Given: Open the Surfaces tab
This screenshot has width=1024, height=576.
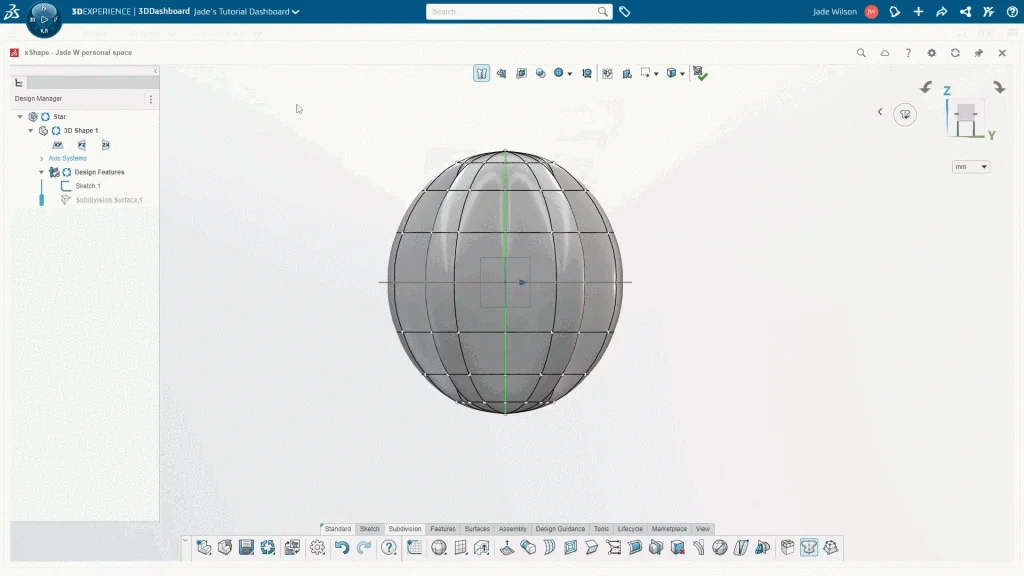Looking at the screenshot, I should point(477,529).
